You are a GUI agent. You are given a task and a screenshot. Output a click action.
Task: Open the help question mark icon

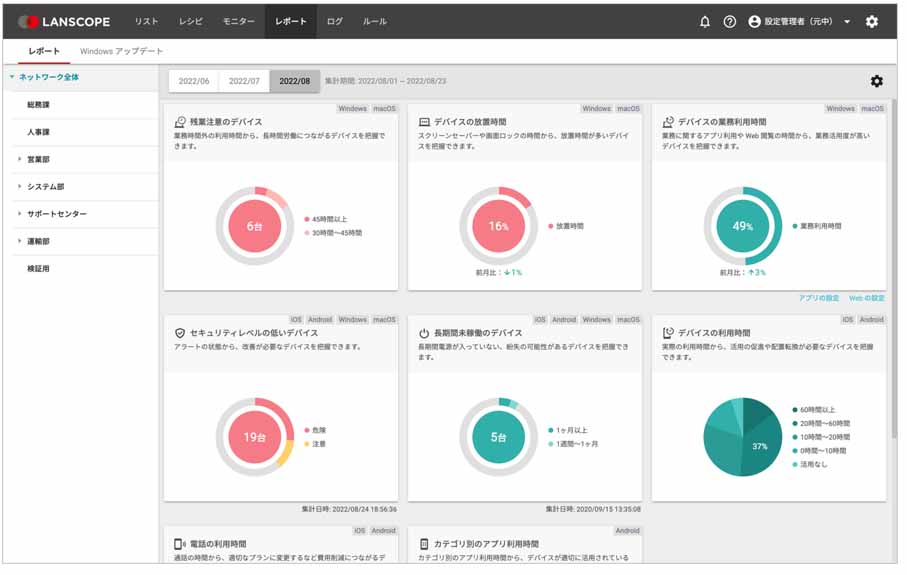tap(730, 21)
